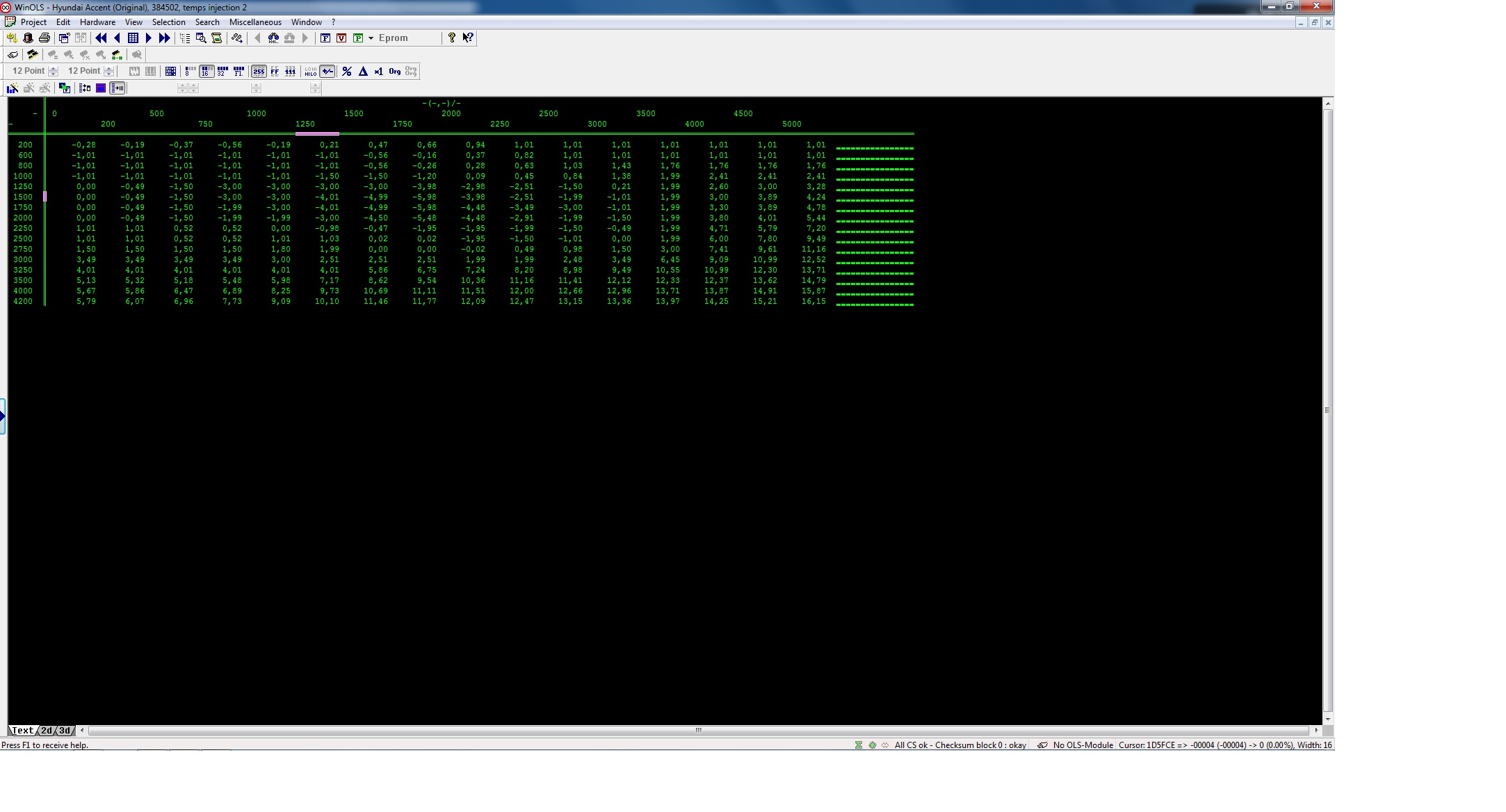This screenshot has height=812, width=1506.
Task: Switch to the 2d view tab
Action: point(46,731)
